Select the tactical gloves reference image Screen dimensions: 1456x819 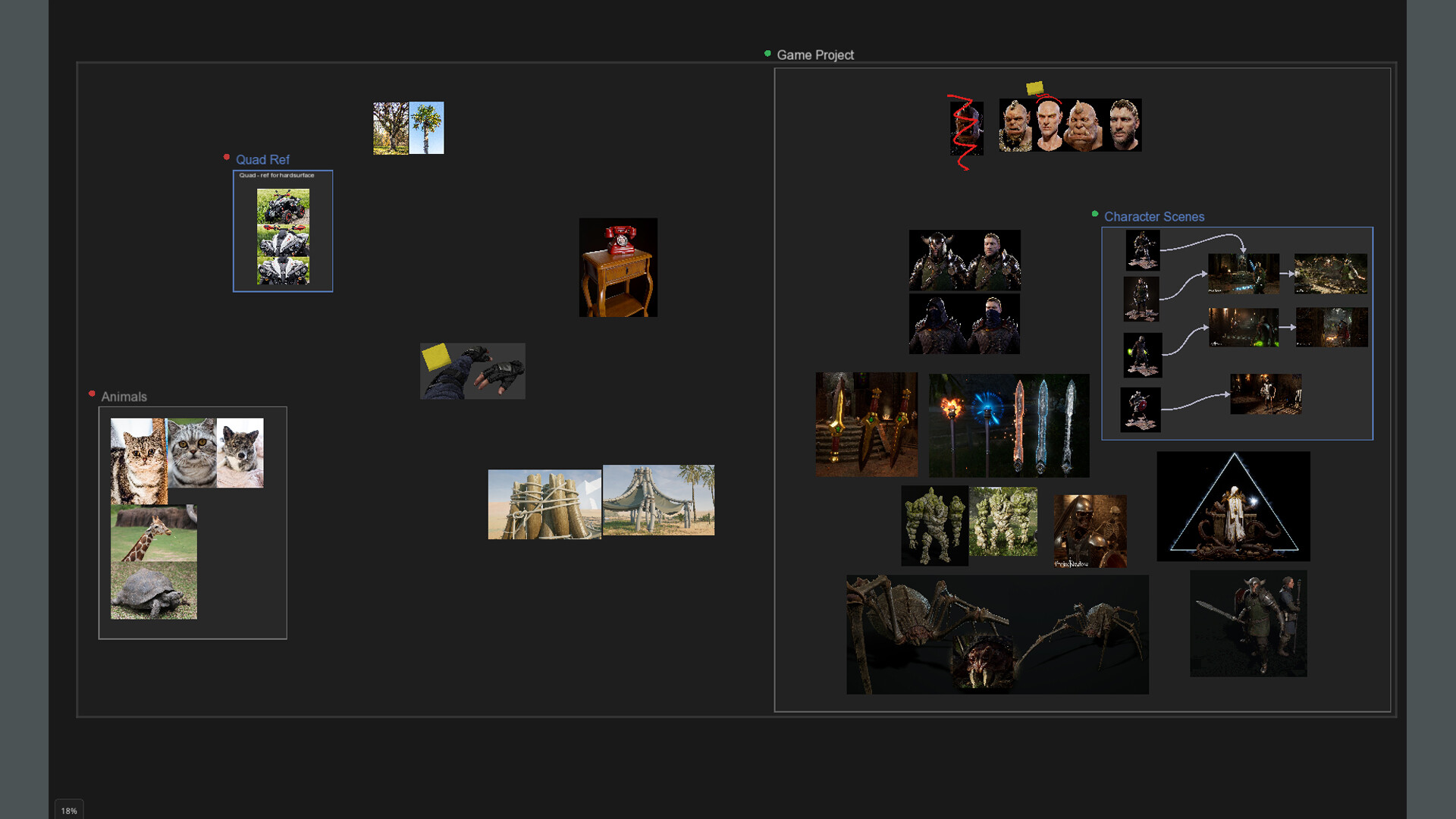(472, 371)
